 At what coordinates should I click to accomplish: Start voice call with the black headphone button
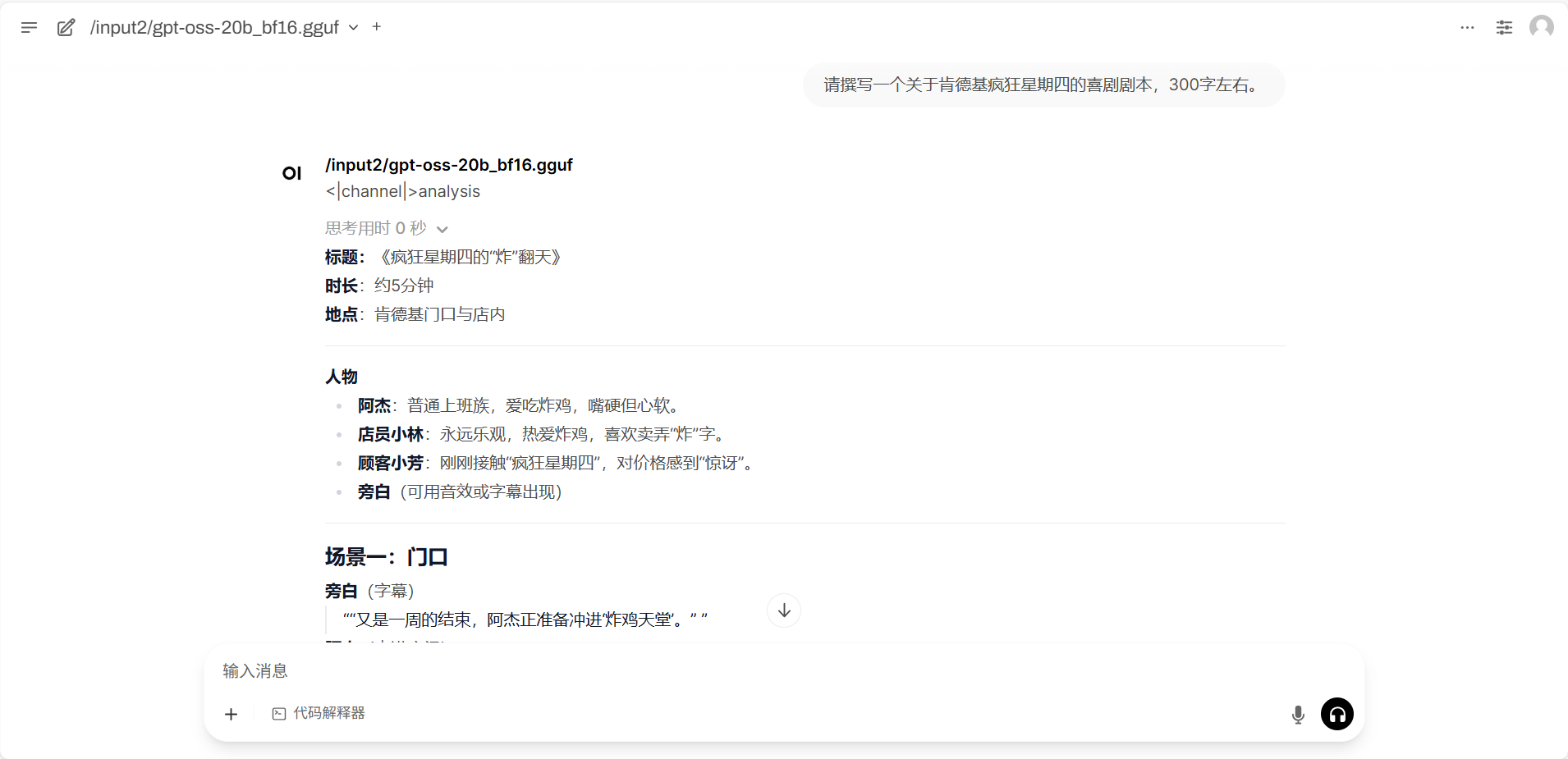pyautogui.click(x=1336, y=714)
